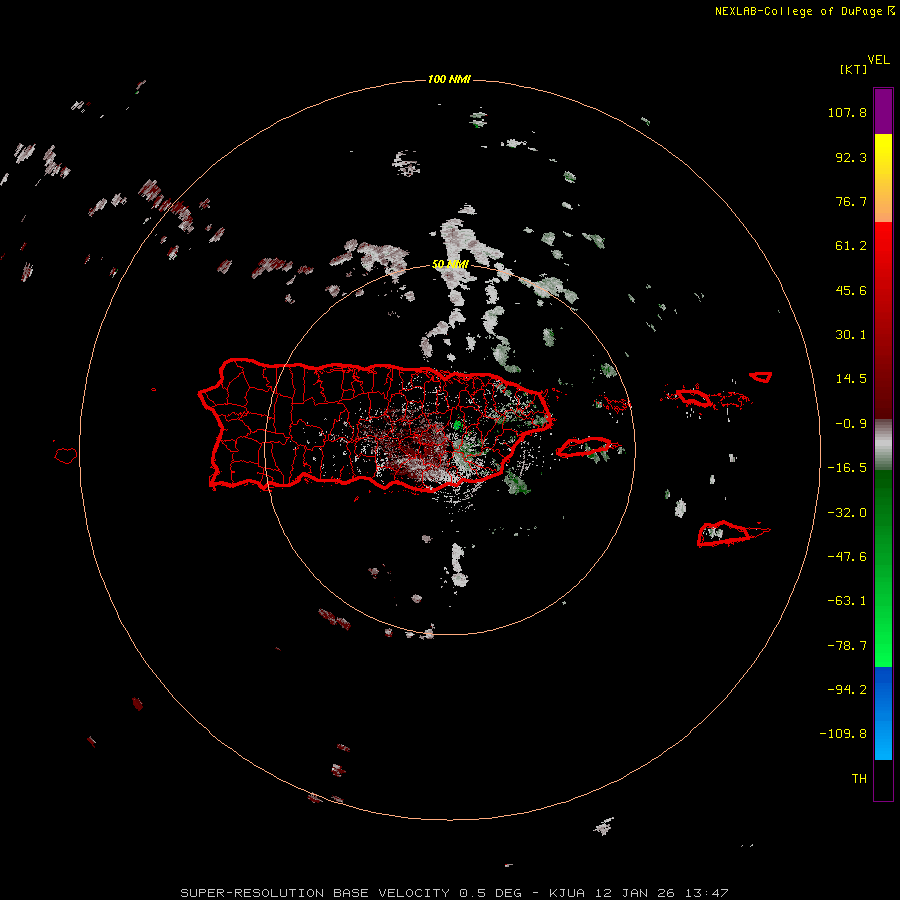Image resolution: width=900 pixels, height=900 pixels.
Task: Click the -94.2 velocity scale value
Action: (847, 690)
